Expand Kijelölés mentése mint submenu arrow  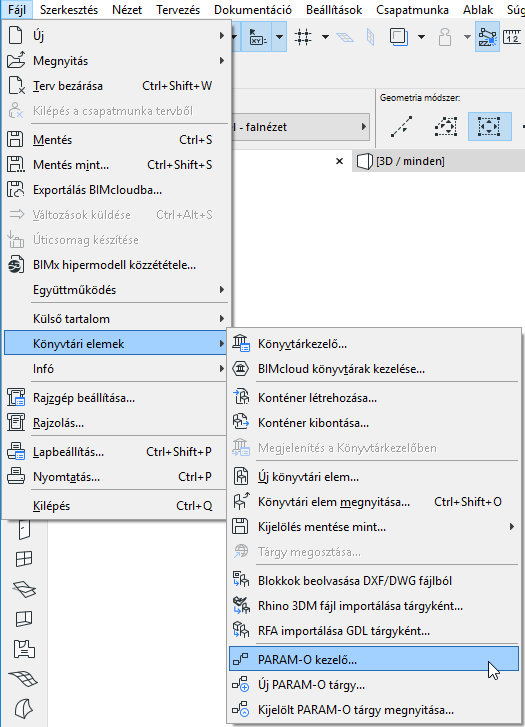512,527
